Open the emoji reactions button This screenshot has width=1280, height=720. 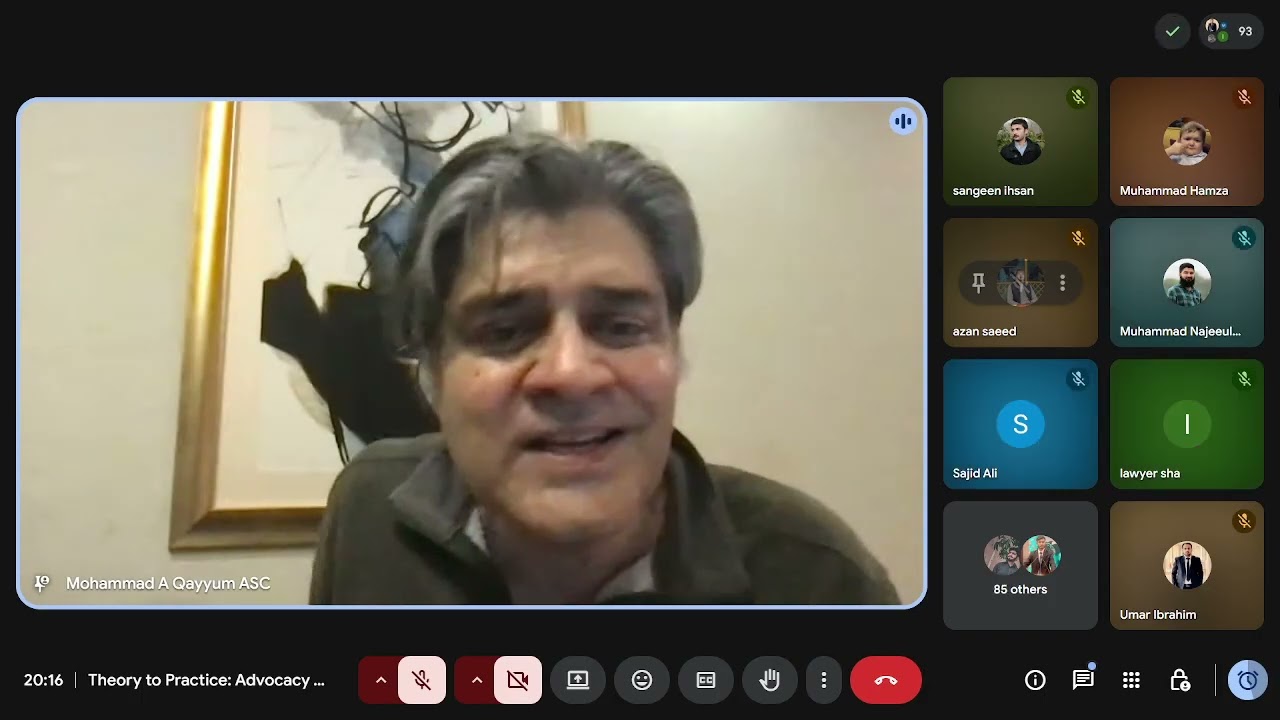642,680
